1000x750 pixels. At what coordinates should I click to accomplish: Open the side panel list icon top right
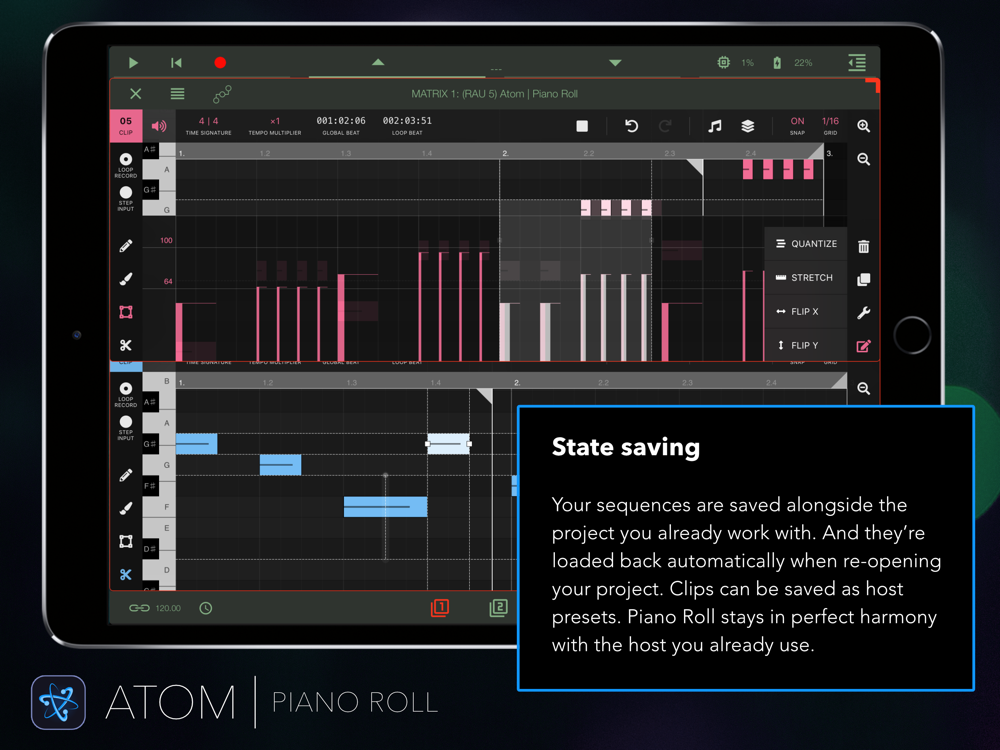[857, 62]
